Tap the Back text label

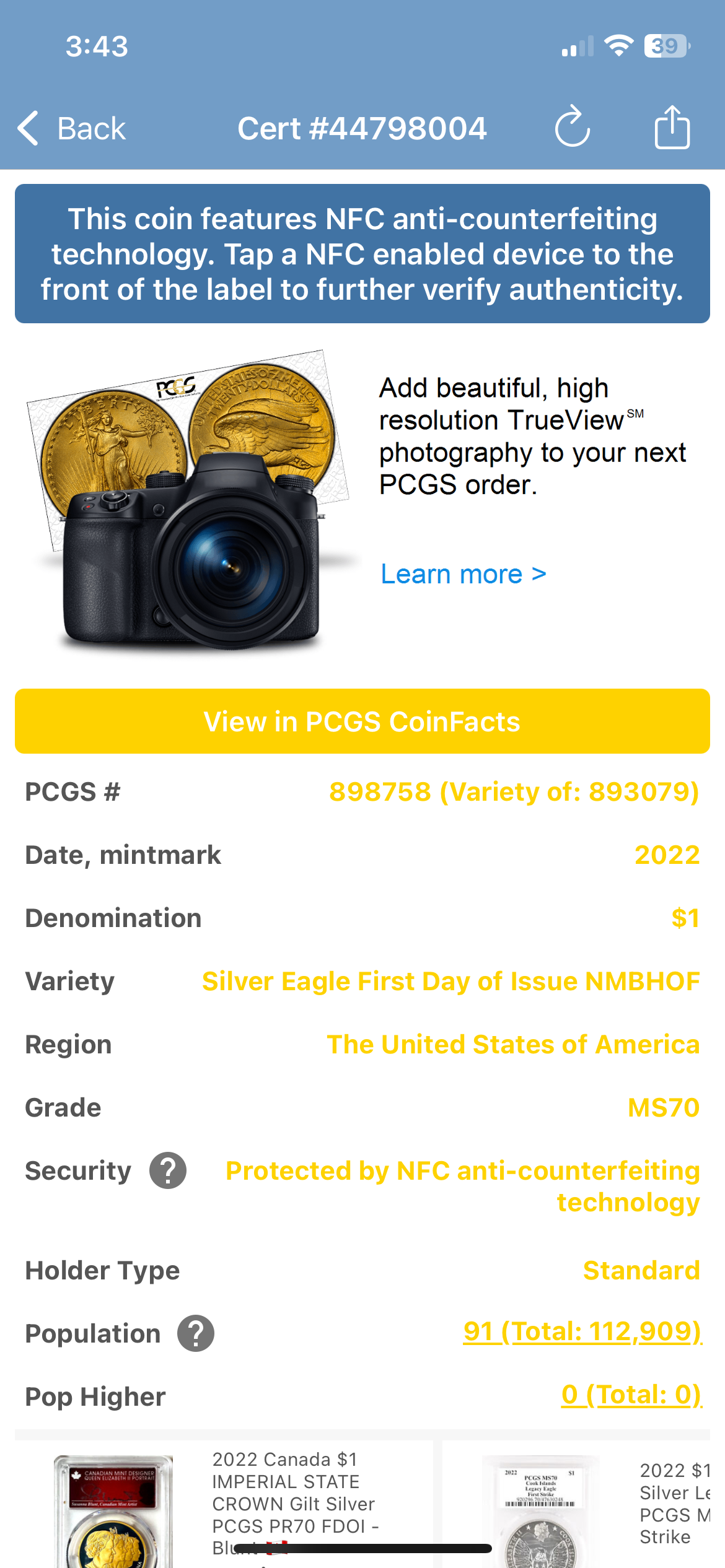[91, 128]
